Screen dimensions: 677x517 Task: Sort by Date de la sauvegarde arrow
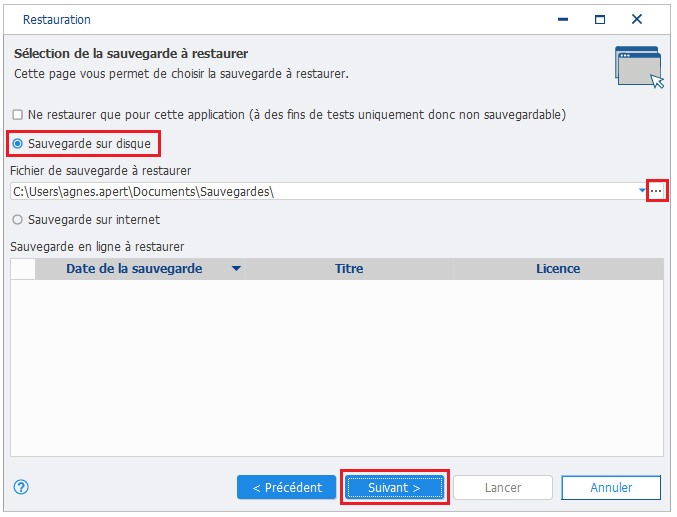tap(236, 269)
